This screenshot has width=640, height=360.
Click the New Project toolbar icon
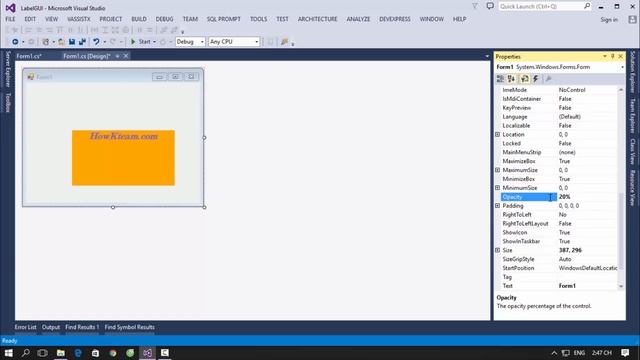coord(46,42)
